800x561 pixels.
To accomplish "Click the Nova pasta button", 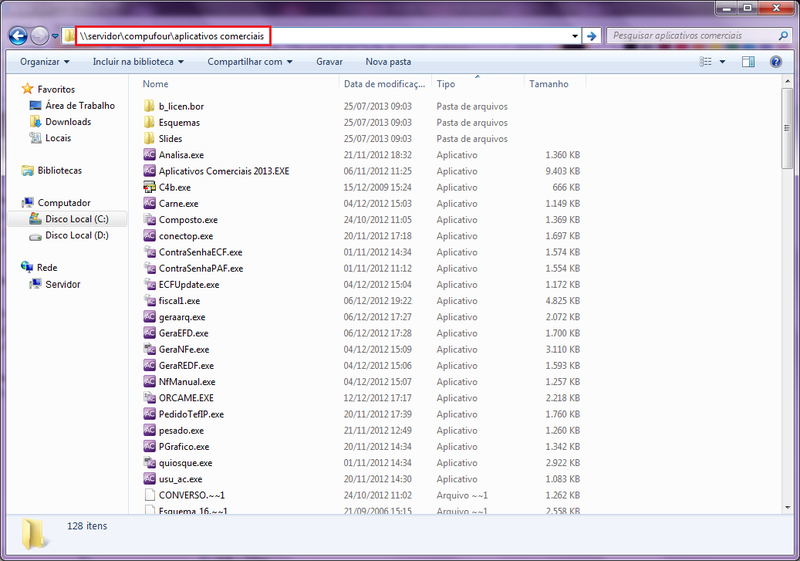I will (x=387, y=62).
